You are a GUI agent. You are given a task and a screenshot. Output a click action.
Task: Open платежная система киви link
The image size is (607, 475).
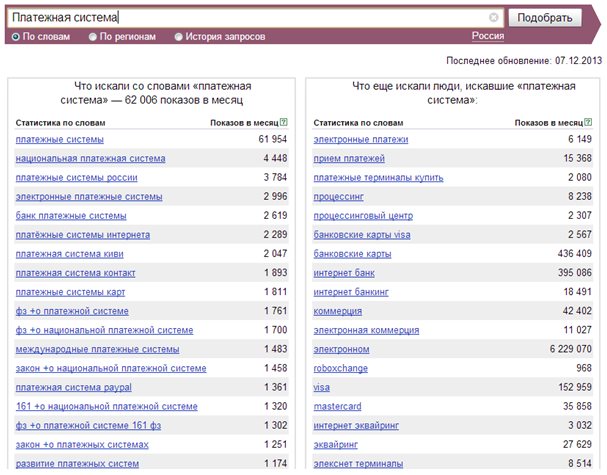(70, 254)
